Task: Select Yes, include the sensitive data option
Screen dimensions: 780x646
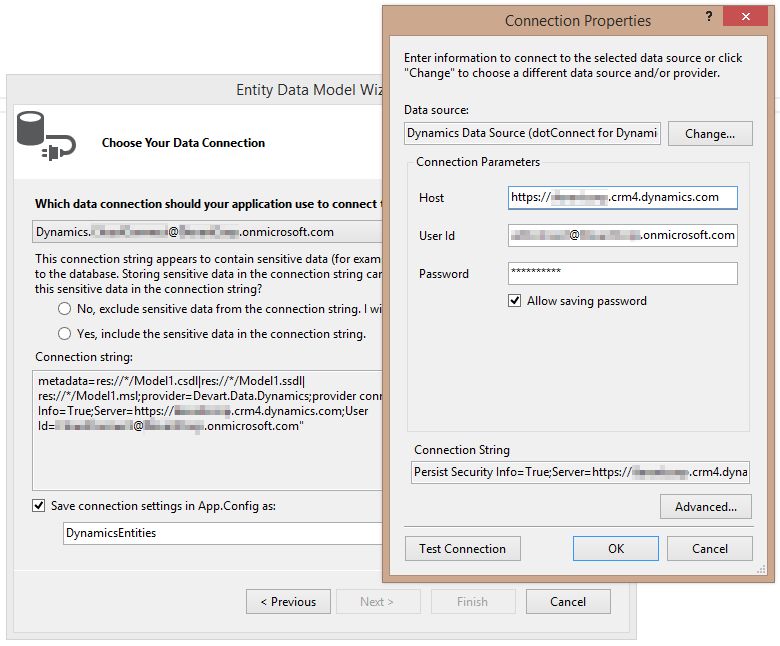Action: click(x=65, y=334)
